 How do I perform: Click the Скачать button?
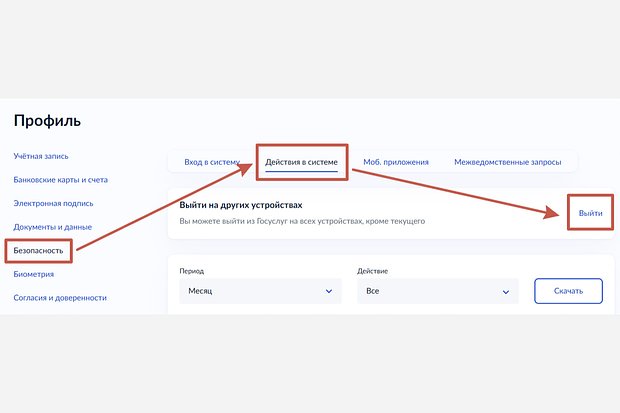pos(568,291)
